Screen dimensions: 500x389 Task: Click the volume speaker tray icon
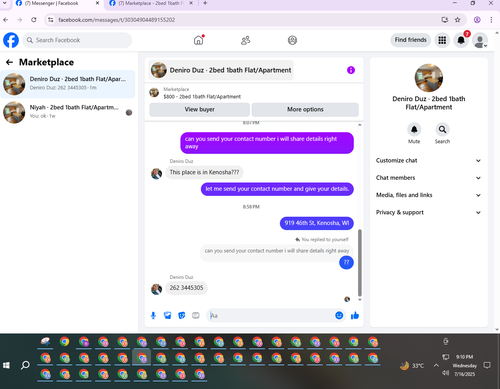[x=445, y=373]
